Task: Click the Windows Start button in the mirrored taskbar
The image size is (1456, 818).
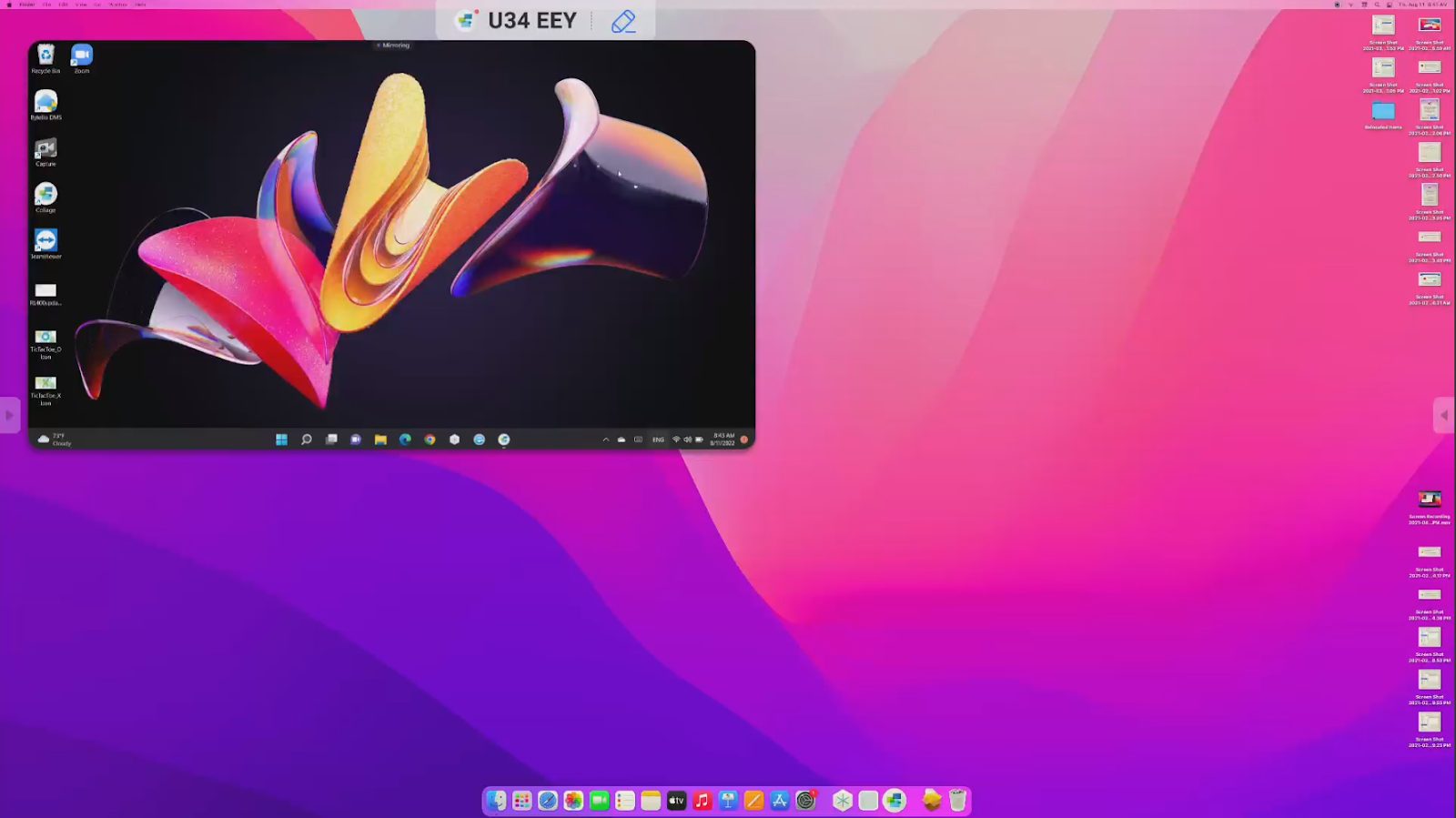Action: [282, 439]
